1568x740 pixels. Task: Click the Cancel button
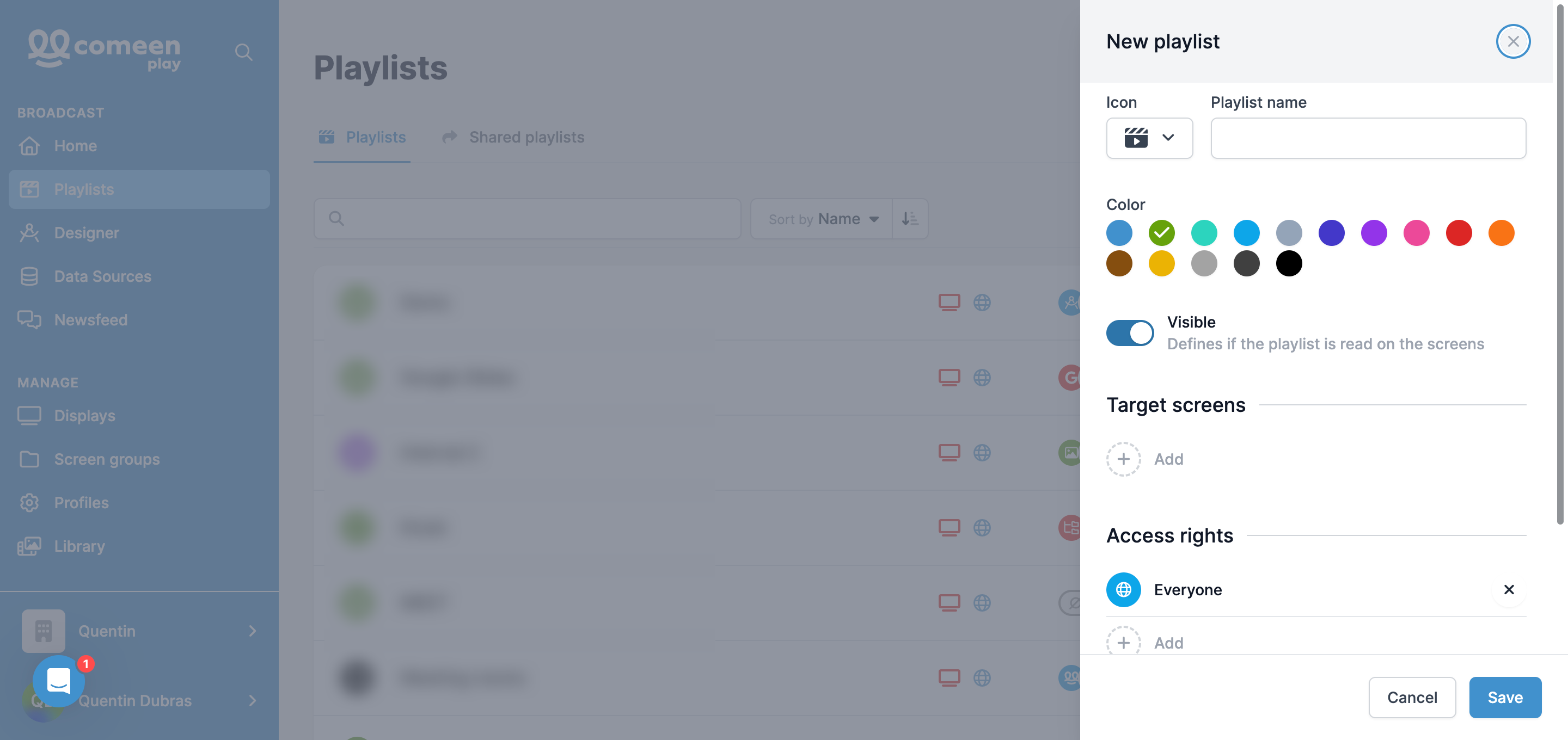(1412, 697)
